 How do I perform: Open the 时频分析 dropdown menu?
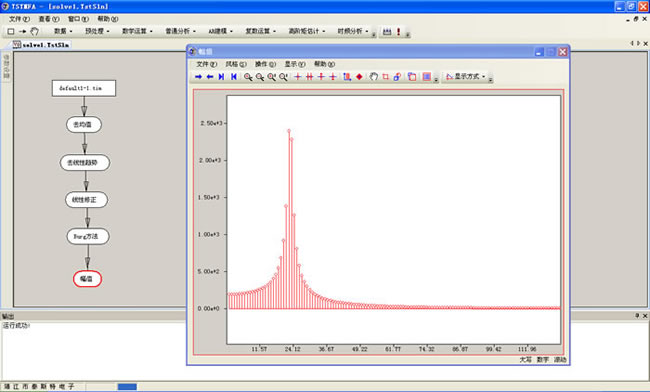(353, 31)
